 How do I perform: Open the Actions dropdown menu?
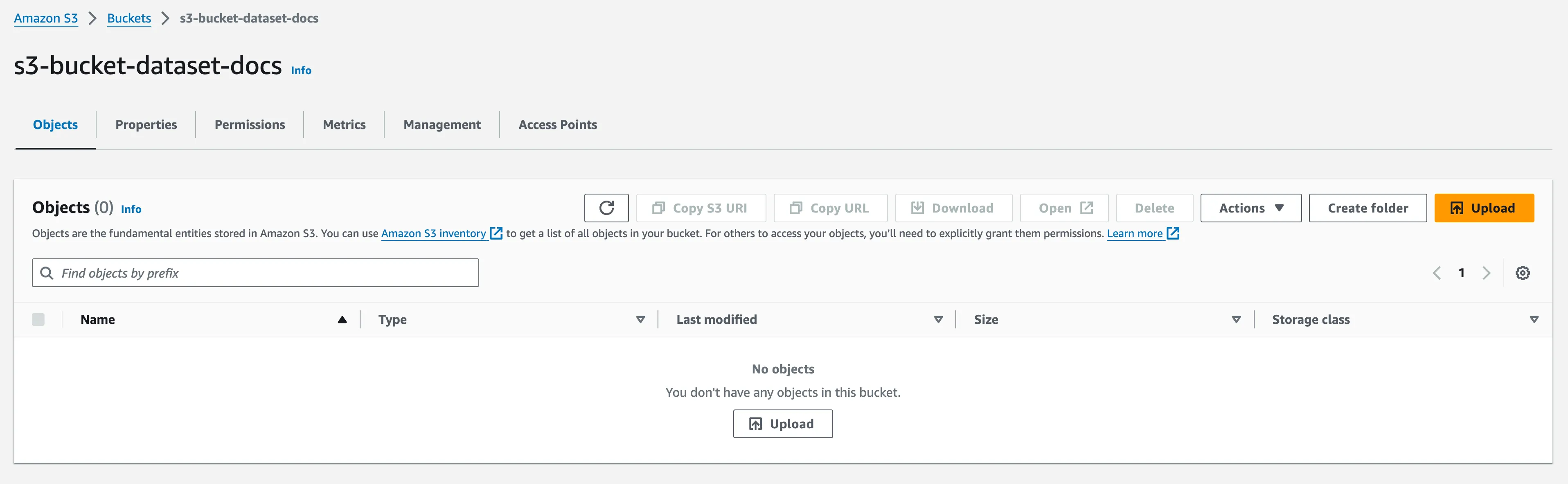[1251, 208]
